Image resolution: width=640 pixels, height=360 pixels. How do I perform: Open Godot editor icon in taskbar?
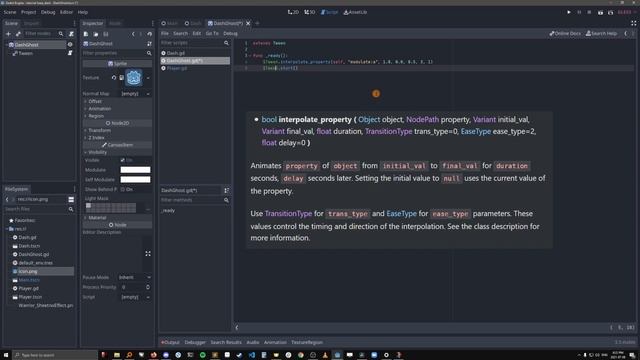click(337, 355)
